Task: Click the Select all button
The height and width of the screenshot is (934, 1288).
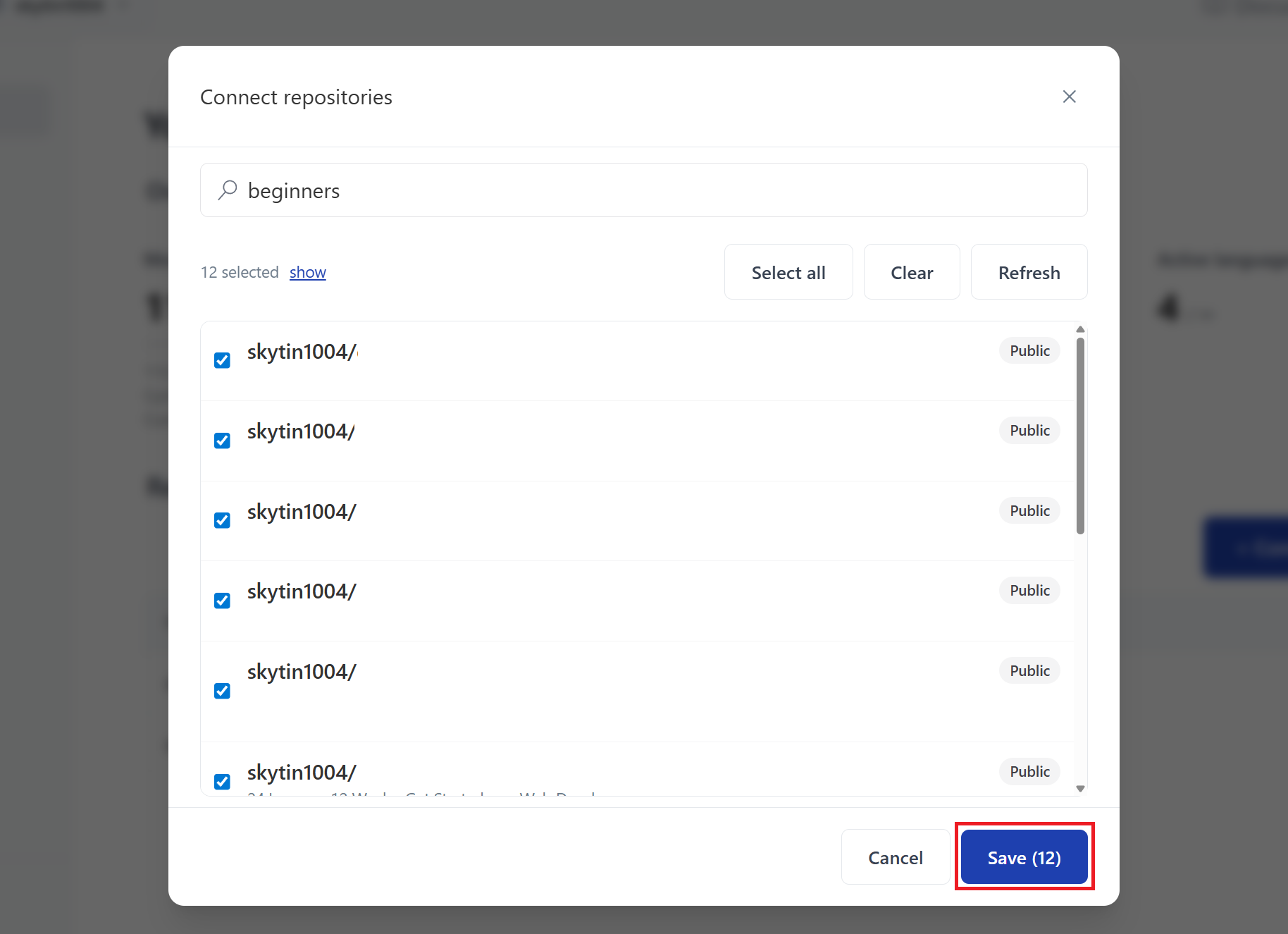Action: click(x=788, y=271)
